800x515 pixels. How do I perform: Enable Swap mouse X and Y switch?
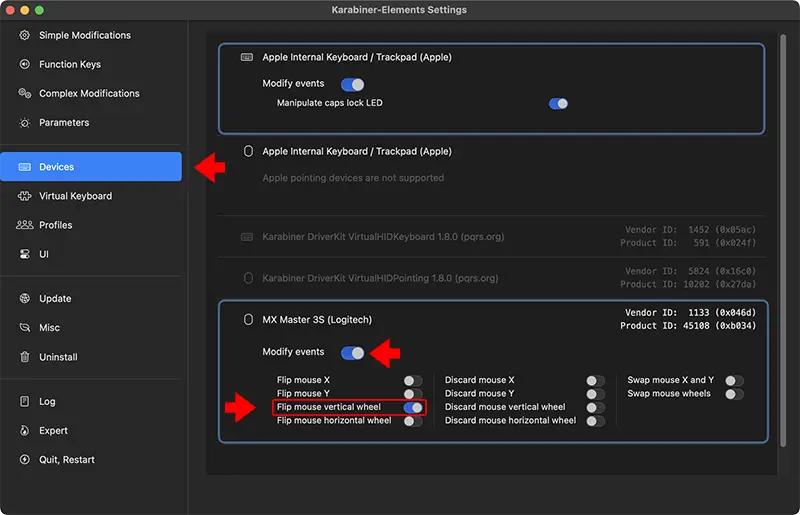pos(735,381)
